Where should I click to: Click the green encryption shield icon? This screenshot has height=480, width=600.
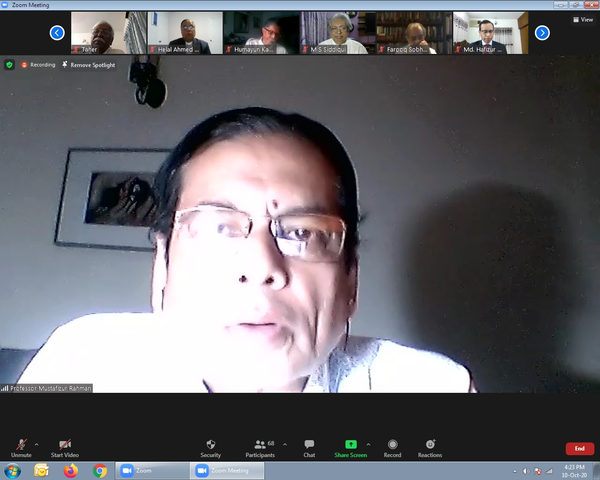tap(10, 64)
